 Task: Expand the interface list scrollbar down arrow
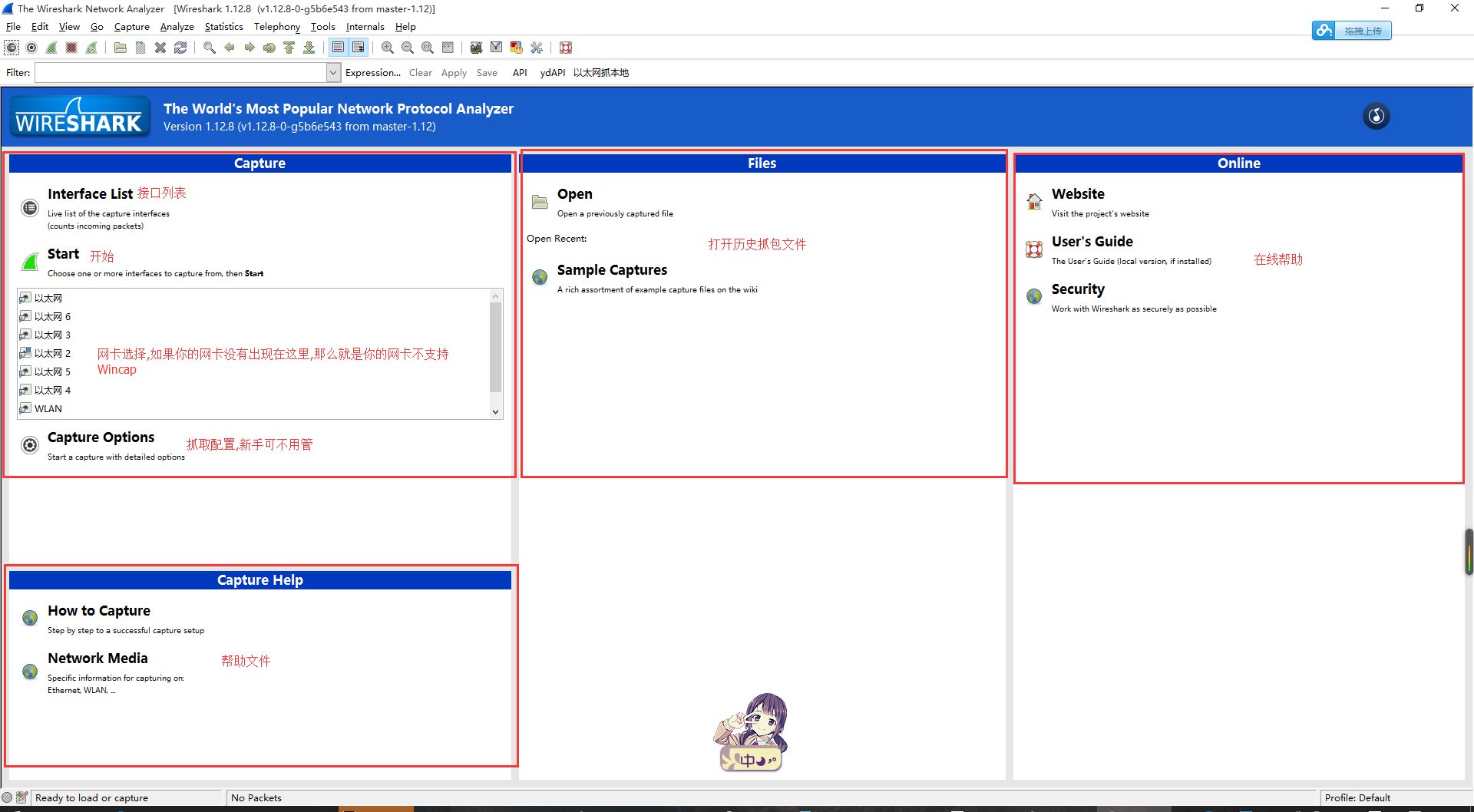coord(495,411)
